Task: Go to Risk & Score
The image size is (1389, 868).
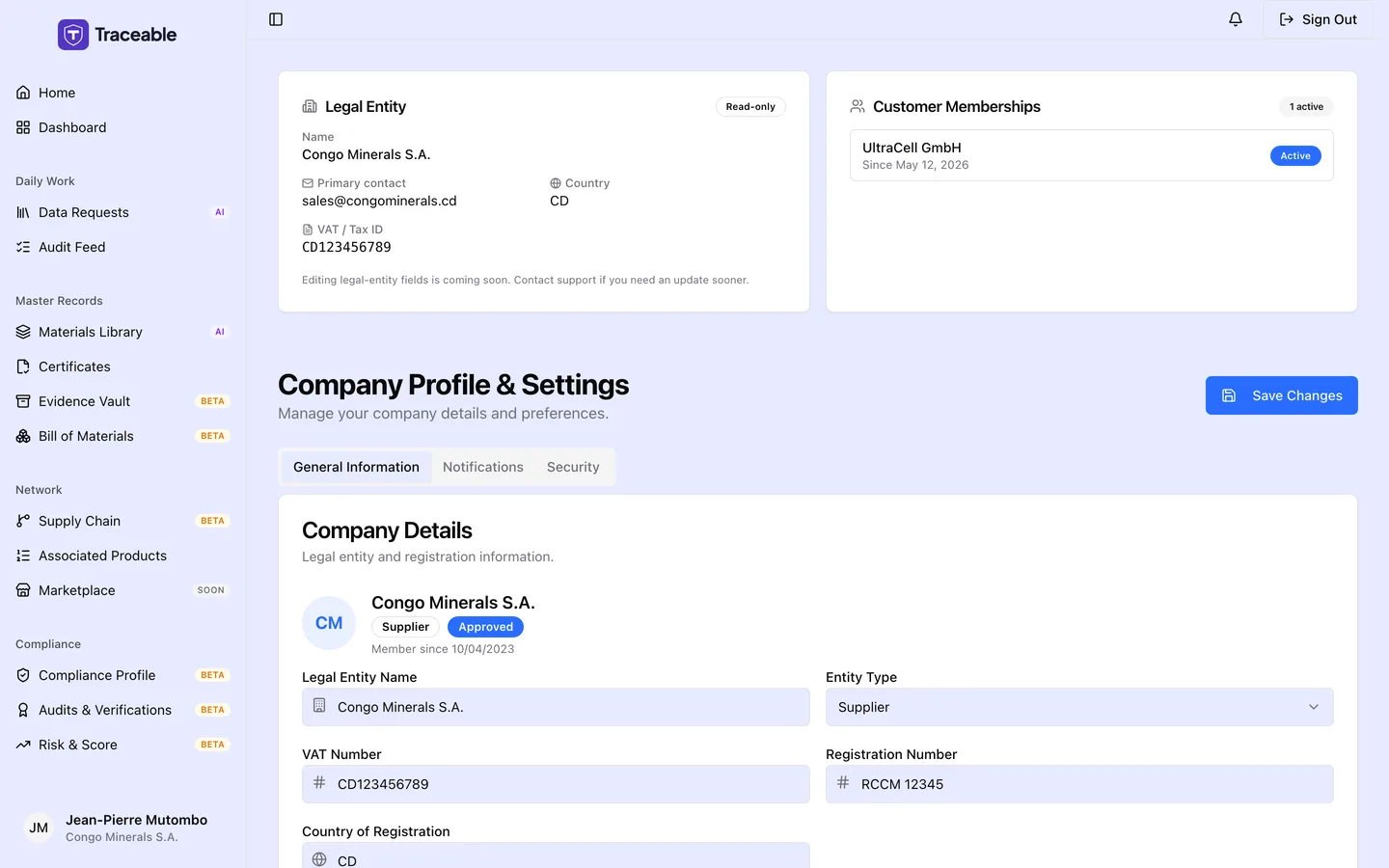Action: tap(123, 745)
